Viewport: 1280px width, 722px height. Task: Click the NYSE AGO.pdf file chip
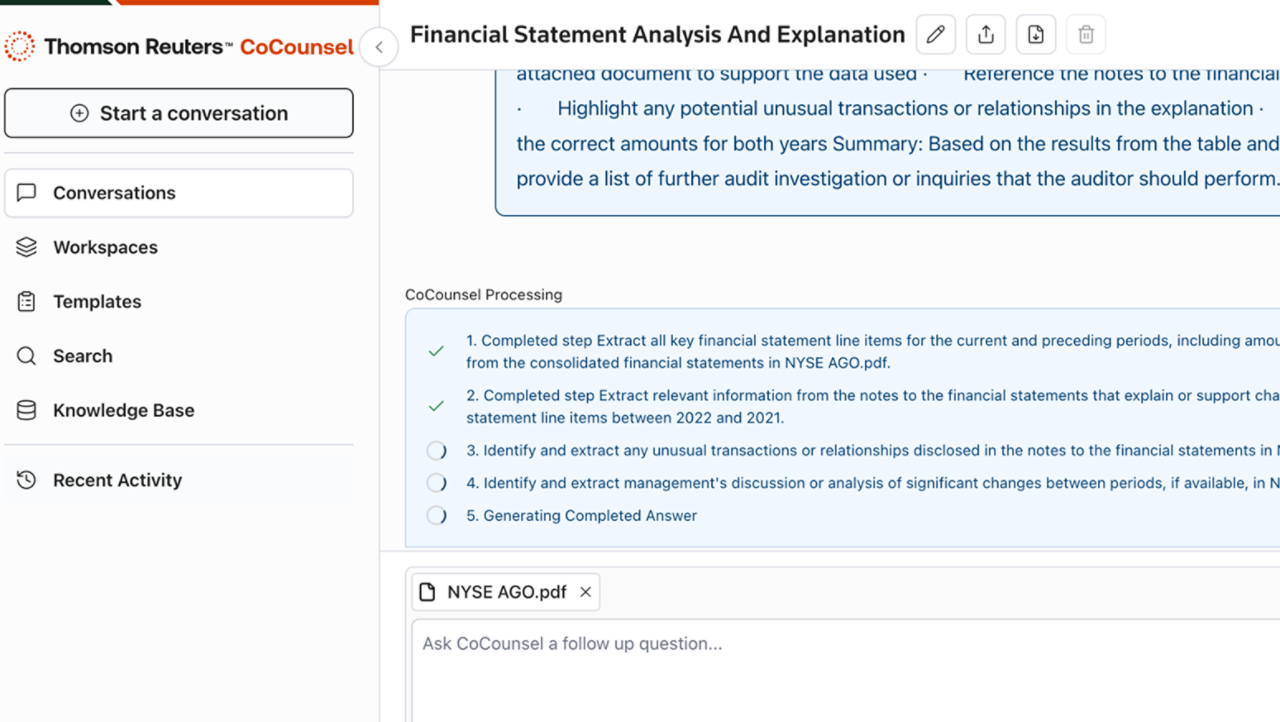[495, 592]
